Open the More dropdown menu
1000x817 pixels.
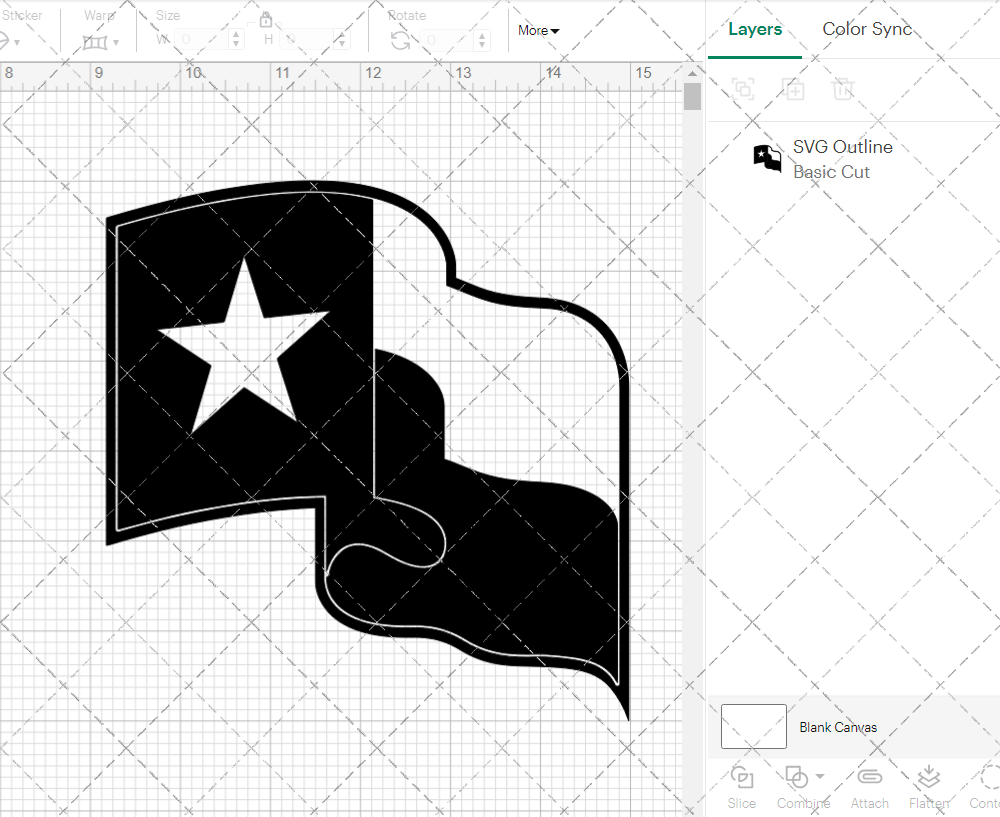538,30
